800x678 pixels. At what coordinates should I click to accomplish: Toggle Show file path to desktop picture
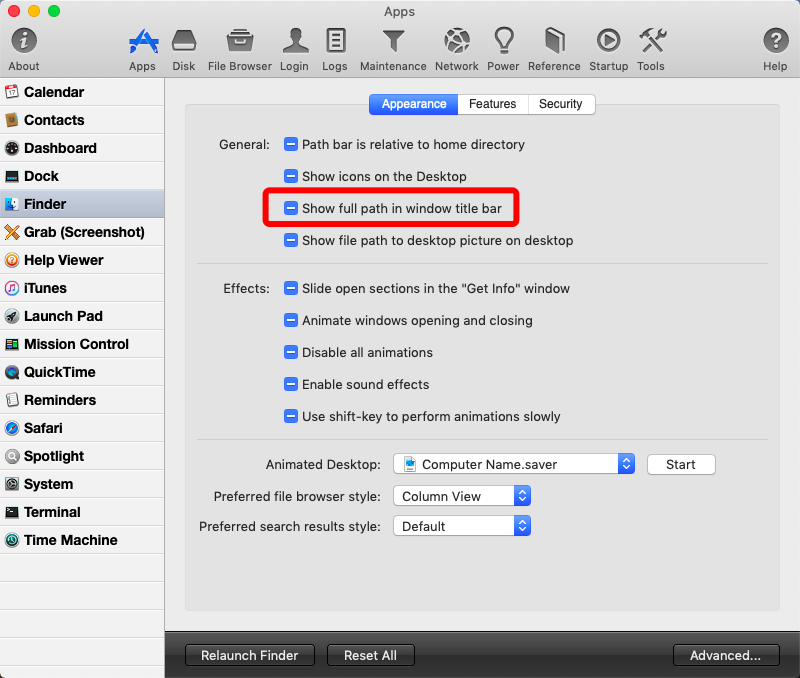[x=291, y=240]
